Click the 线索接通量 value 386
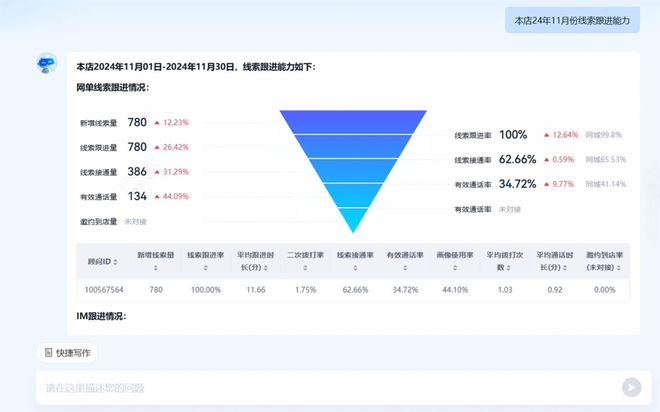 (x=137, y=172)
